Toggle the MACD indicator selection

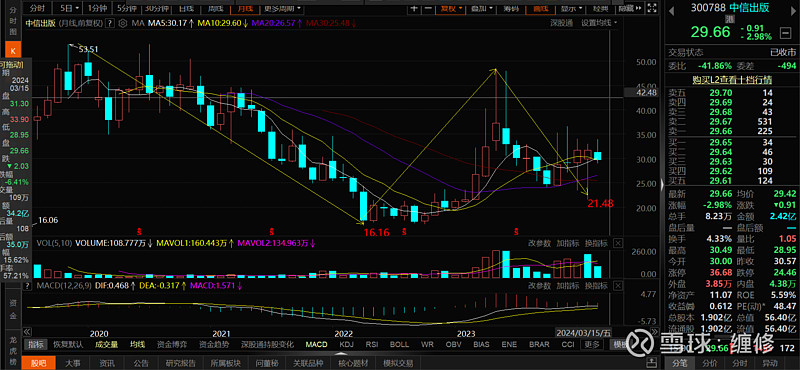point(316,344)
